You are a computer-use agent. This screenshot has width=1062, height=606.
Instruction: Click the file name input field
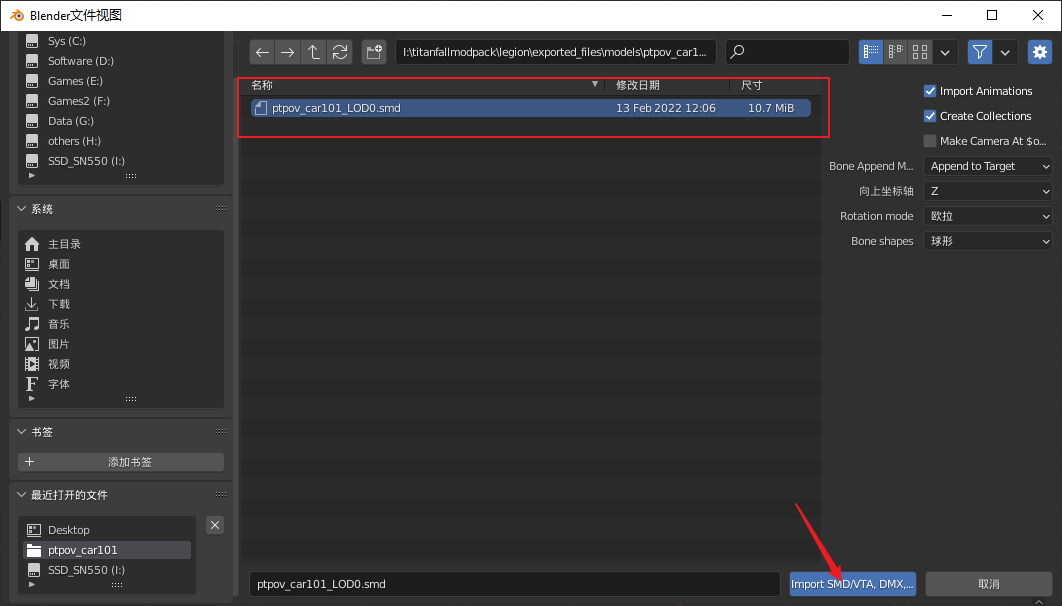coord(515,584)
